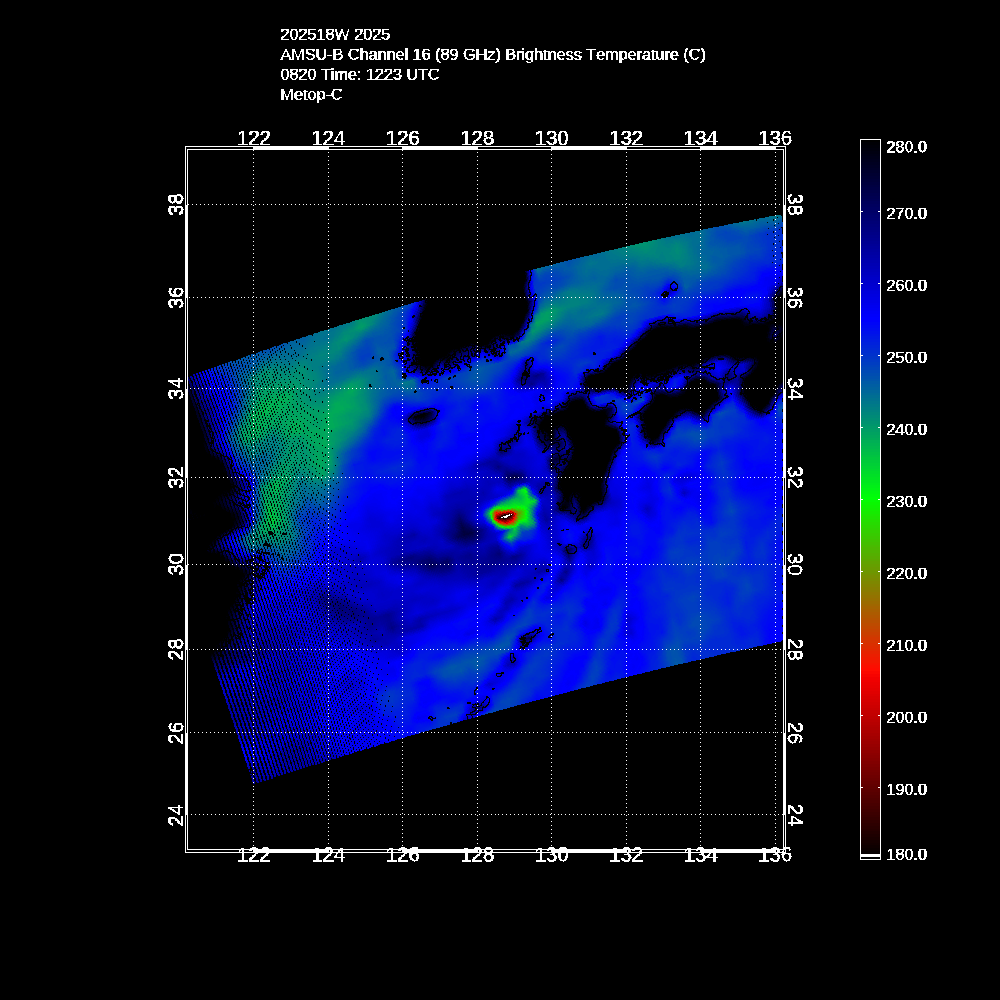Click latitude label 28 on the right axis
Image resolution: width=1000 pixels, height=1000 pixels.
(x=795, y=649)
